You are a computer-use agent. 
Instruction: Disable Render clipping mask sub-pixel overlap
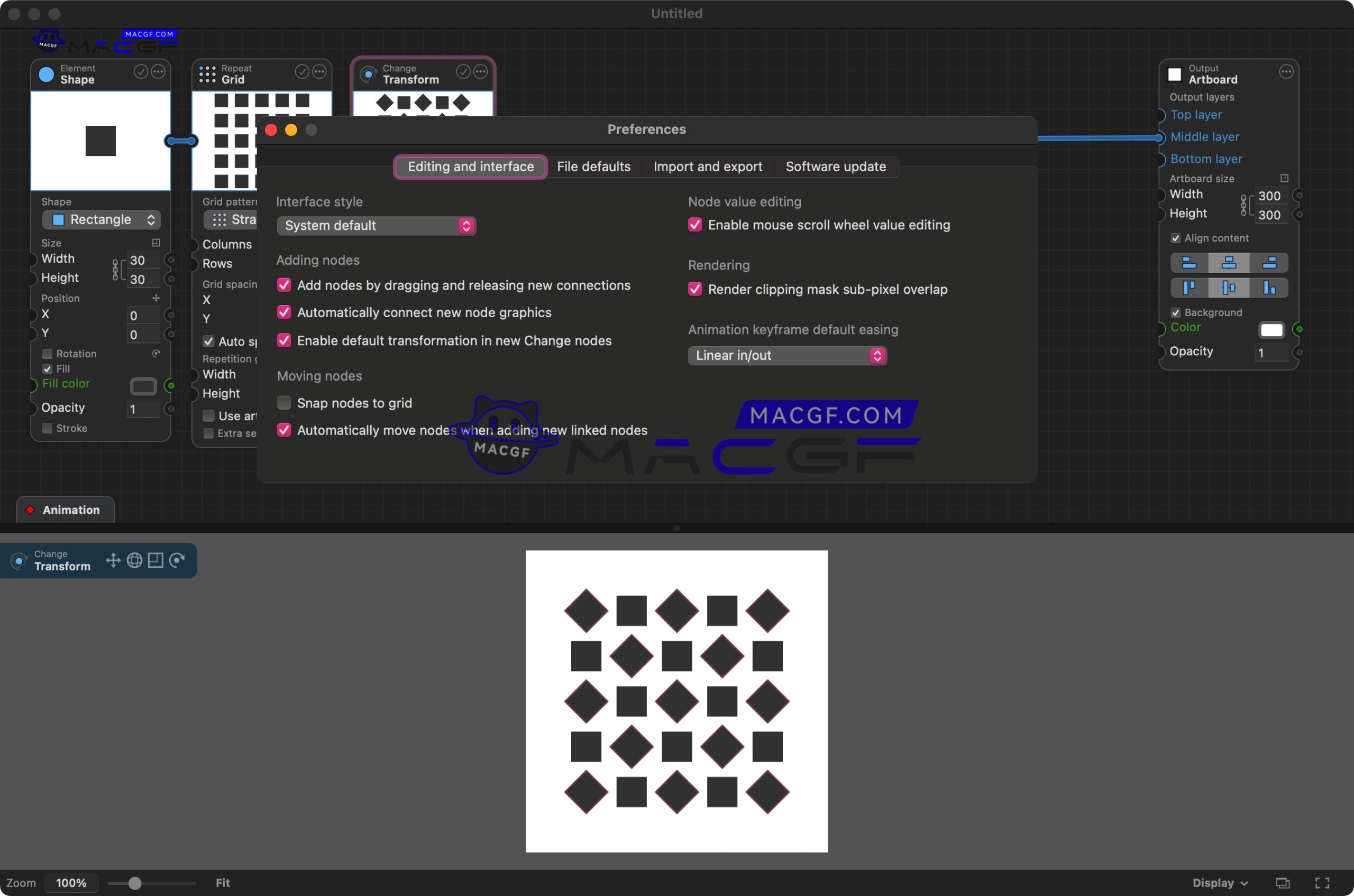(x=695, y=289)
